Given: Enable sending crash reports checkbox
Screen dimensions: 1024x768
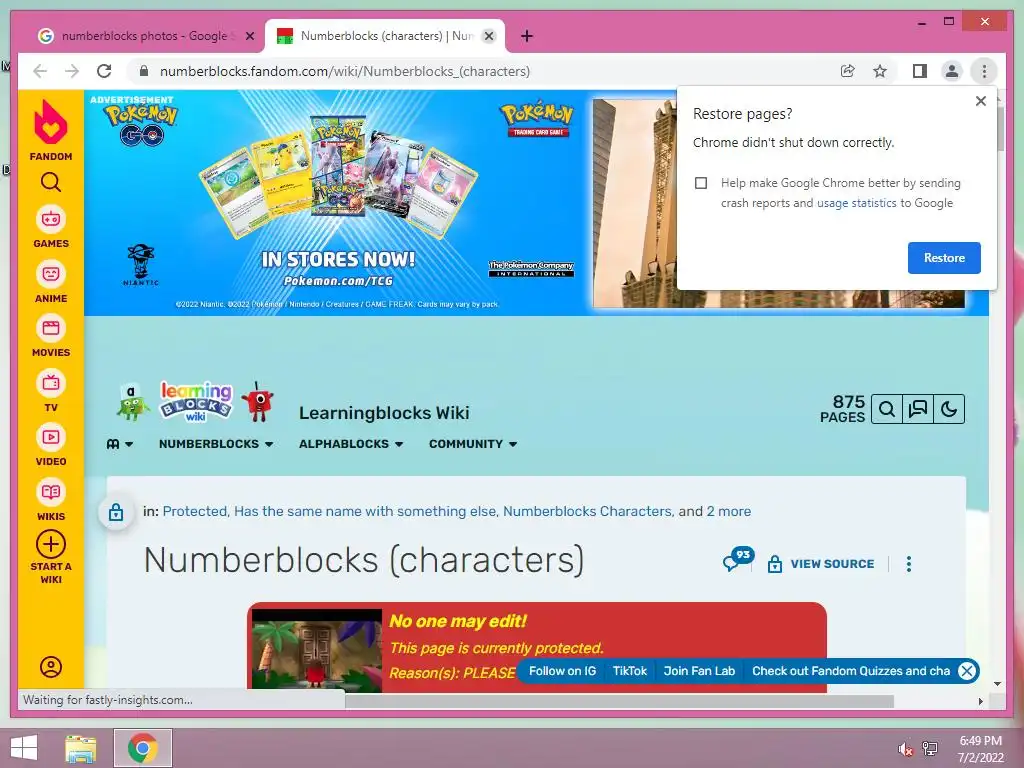Looking at the screenshot, I should pos(701,183).
